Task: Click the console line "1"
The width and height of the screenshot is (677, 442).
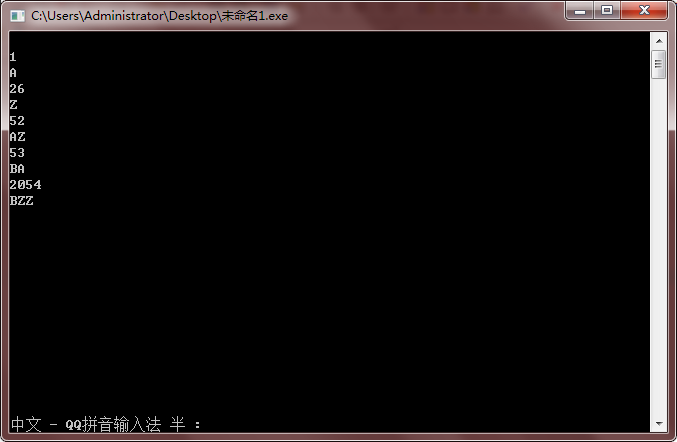Action: (x=13, y=57)
